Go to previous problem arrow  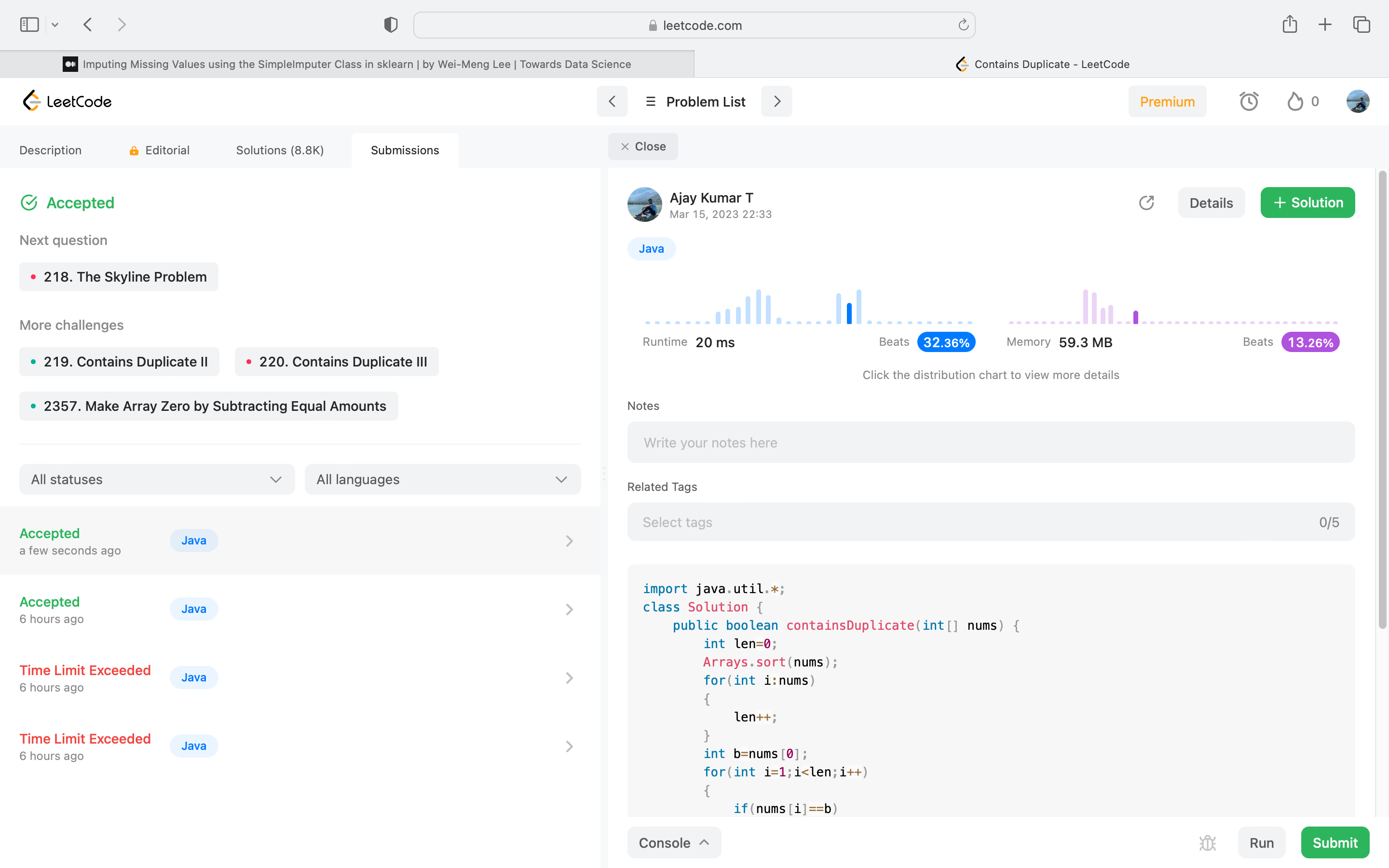(612, 102)
